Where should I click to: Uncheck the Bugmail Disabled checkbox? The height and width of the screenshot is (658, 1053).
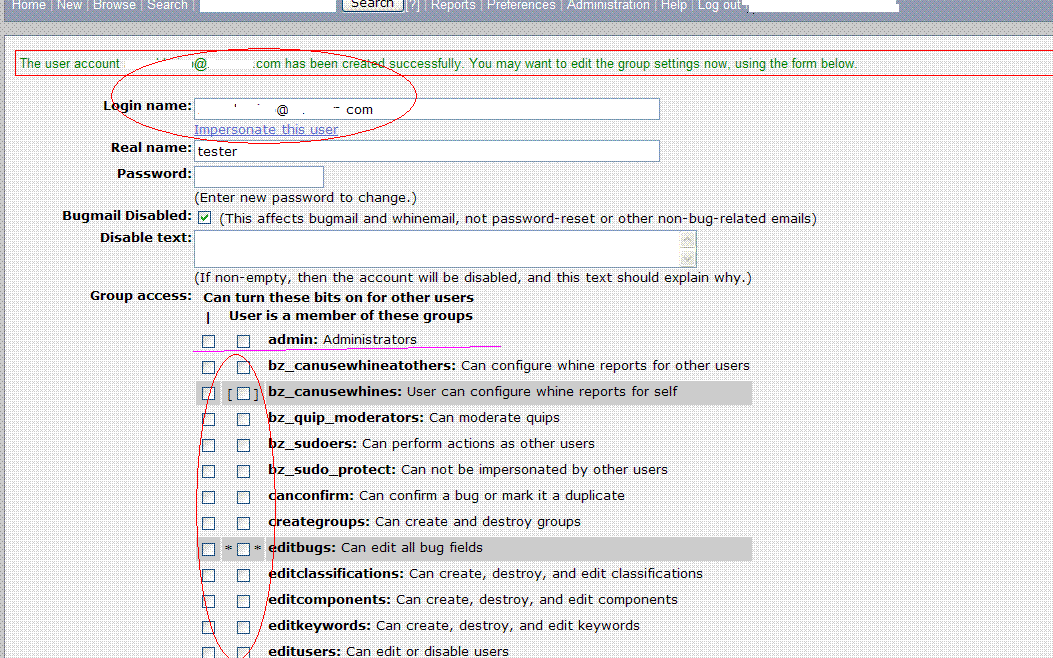204,218
